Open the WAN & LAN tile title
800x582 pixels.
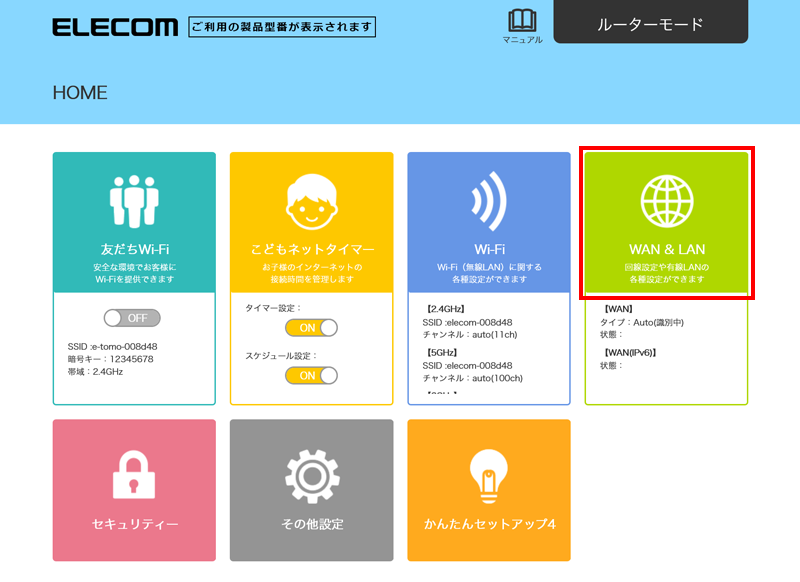667,249
